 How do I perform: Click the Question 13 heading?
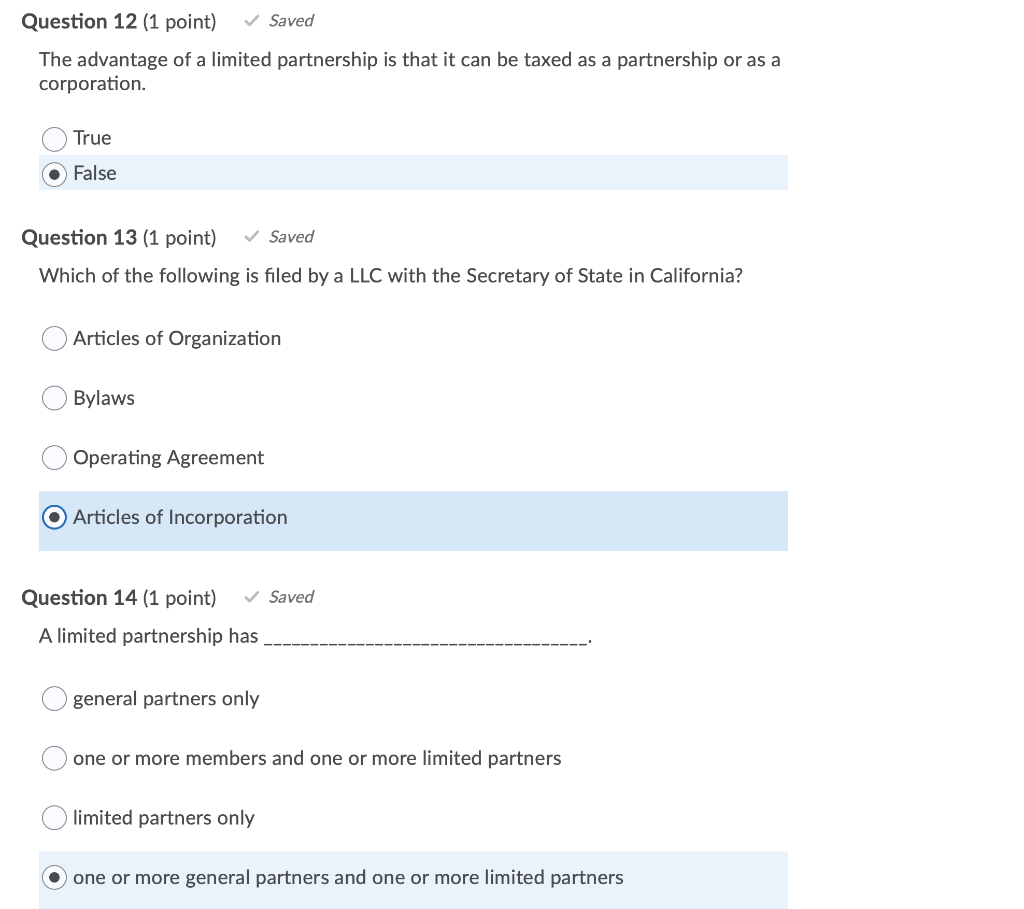point(79,237)
